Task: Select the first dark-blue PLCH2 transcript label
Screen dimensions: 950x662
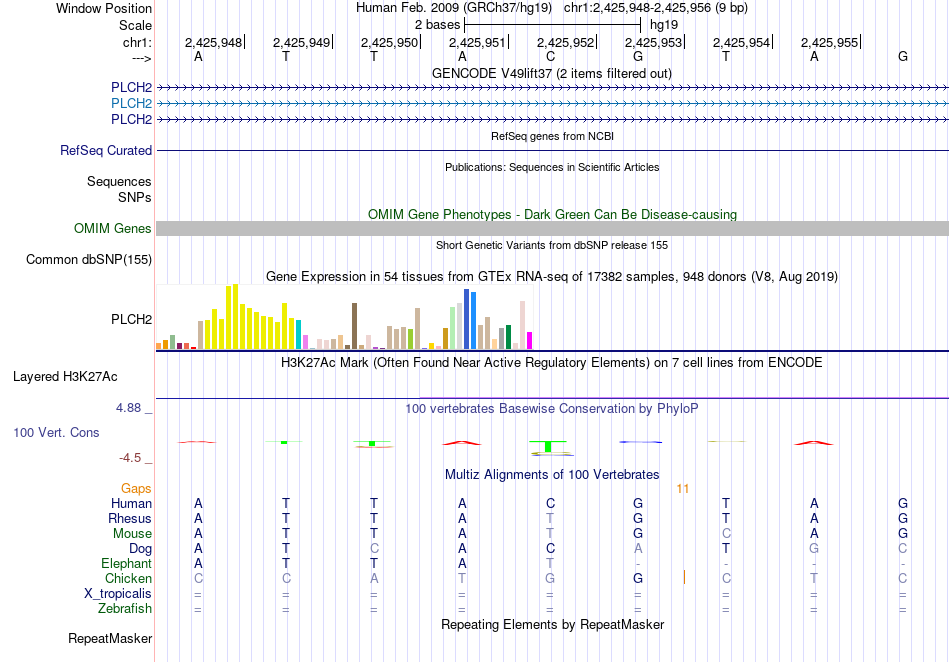Action: click(131, 87)
